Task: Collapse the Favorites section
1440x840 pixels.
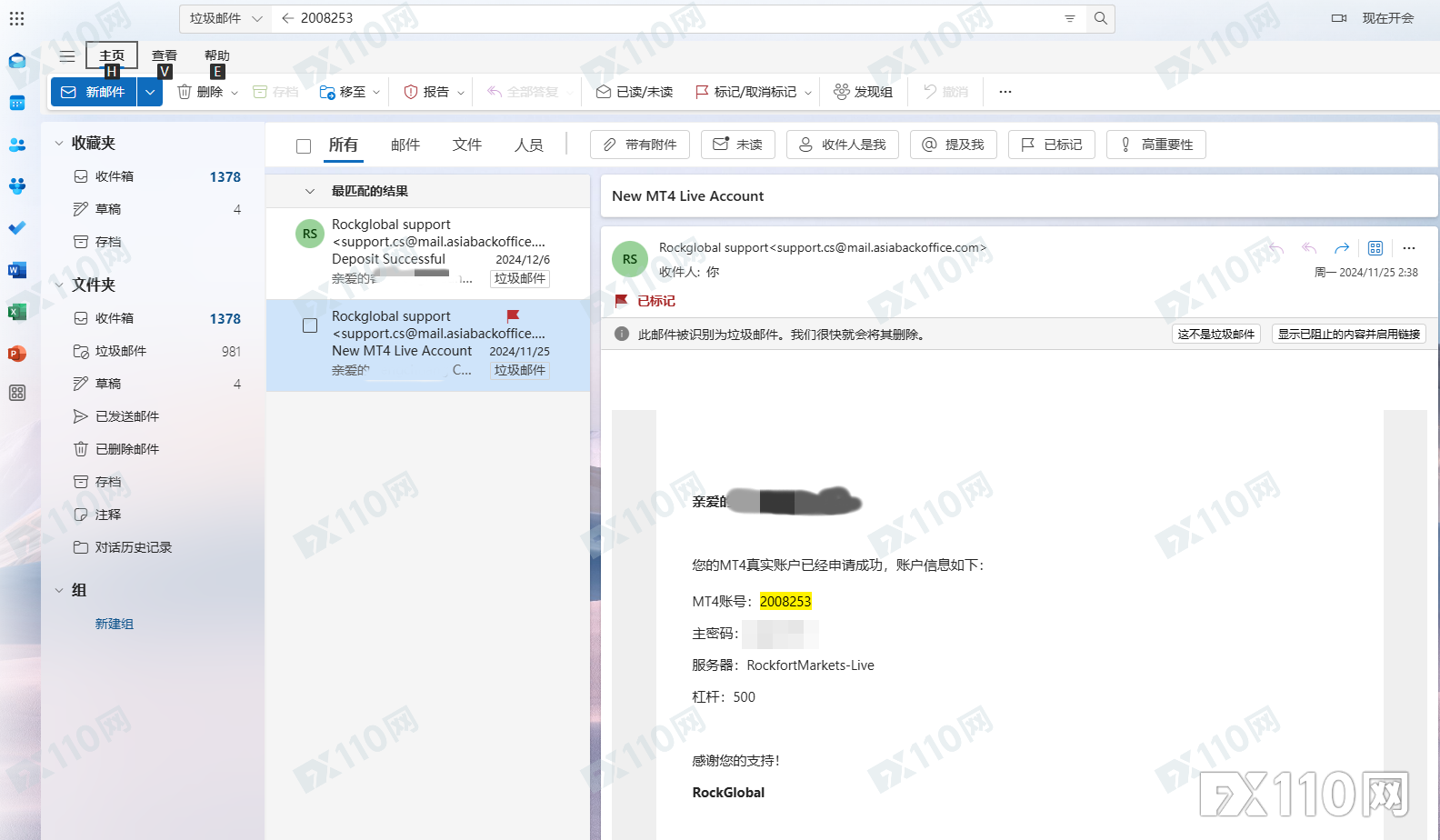Action: [59, 144]
